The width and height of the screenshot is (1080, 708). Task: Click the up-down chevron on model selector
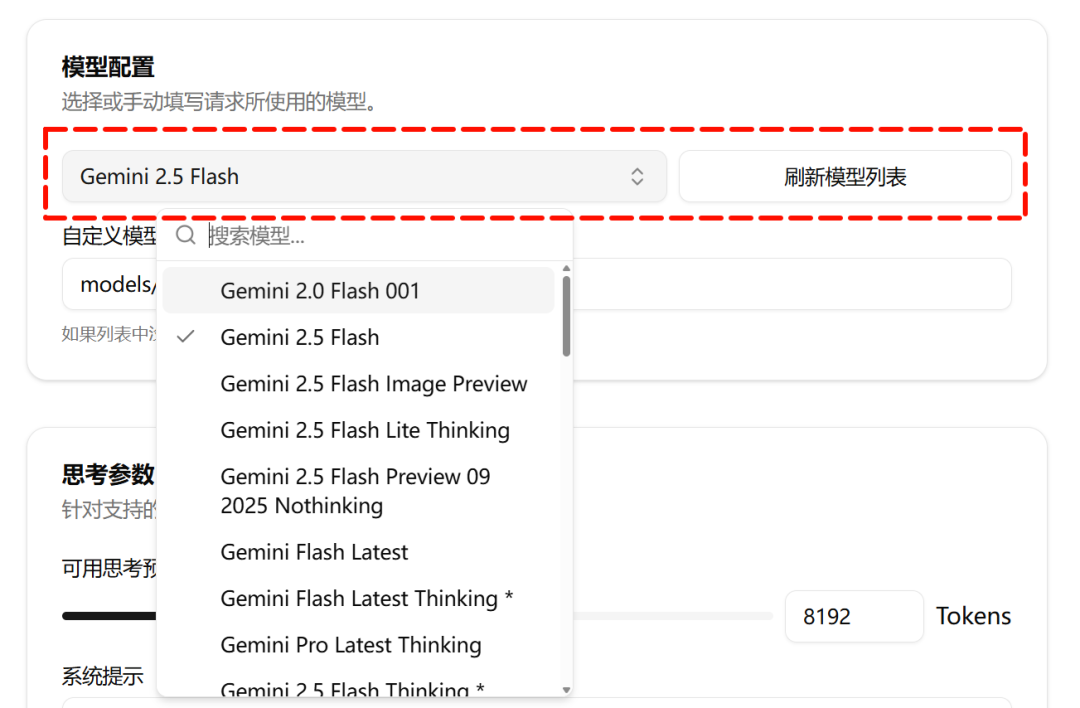[x=637, y=177]
